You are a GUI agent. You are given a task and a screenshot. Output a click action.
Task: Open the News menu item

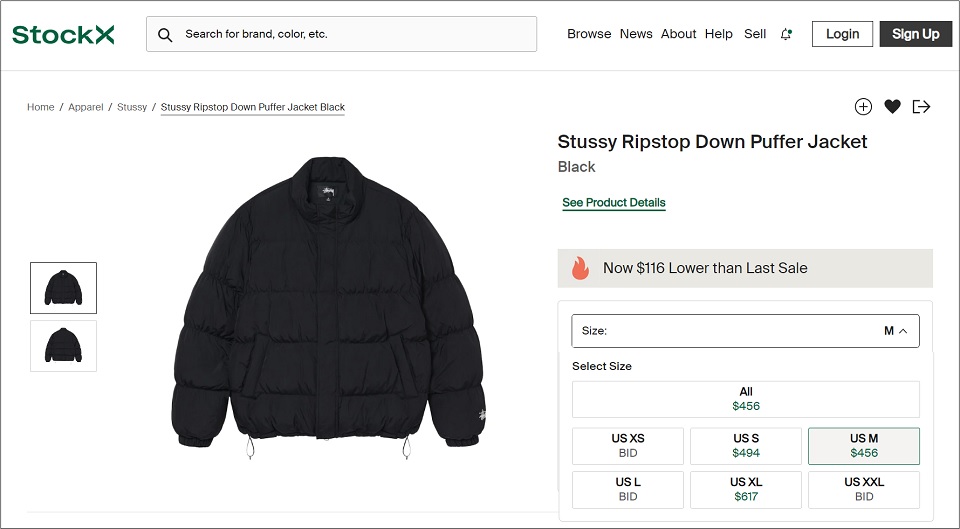[636, 34]
